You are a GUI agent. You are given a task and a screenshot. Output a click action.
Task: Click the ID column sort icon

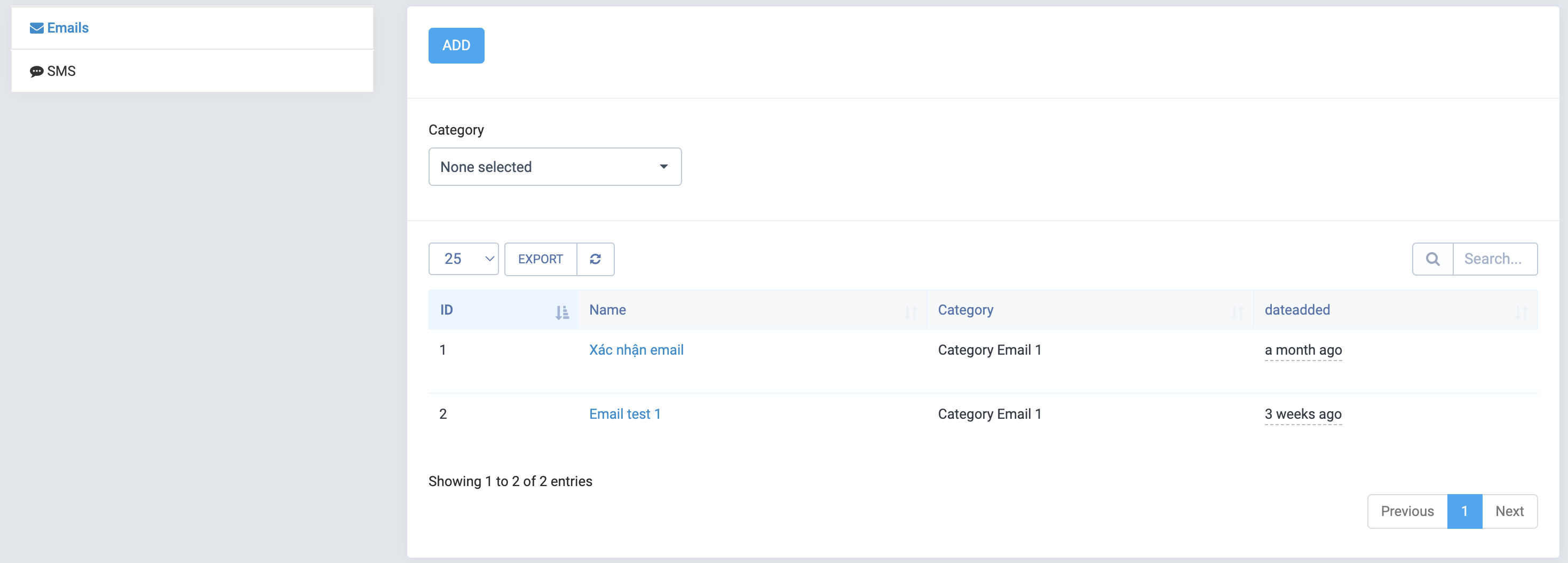point(561,312)
